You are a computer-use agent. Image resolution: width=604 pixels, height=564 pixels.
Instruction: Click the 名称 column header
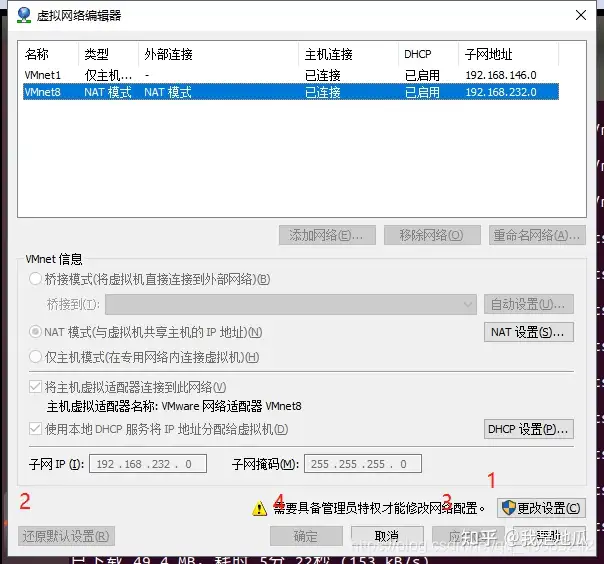pyautogui.click(x=50, y=54)
